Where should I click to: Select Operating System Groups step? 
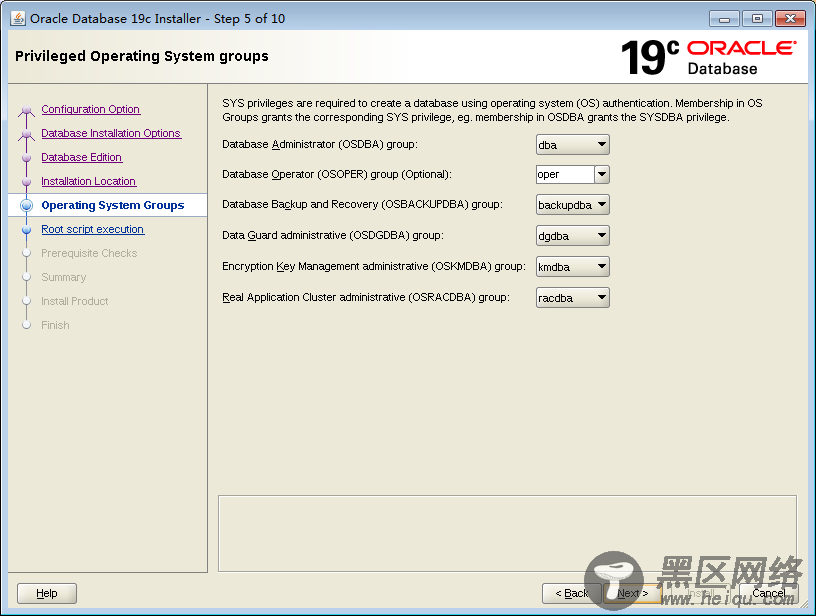coord(112,205)
